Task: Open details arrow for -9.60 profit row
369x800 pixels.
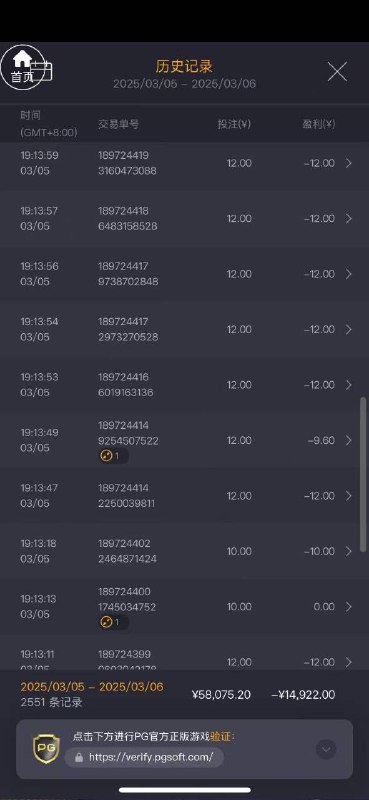Action: (x=349, y=440)
